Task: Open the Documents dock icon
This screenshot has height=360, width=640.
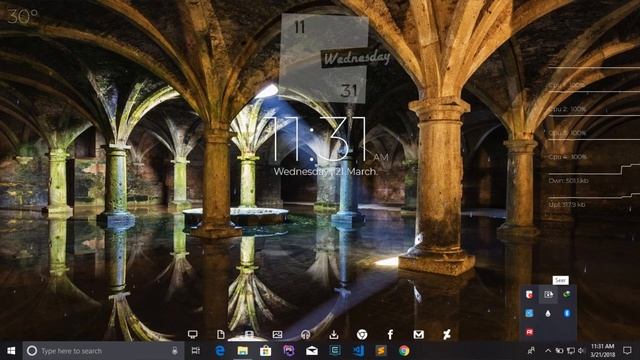Action: point(221,335)
